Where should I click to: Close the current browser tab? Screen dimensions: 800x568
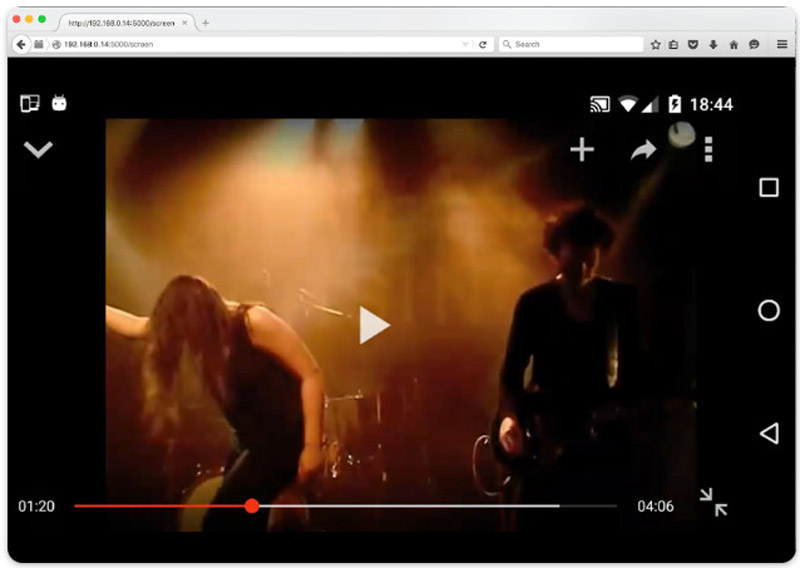tap(185, 23)
